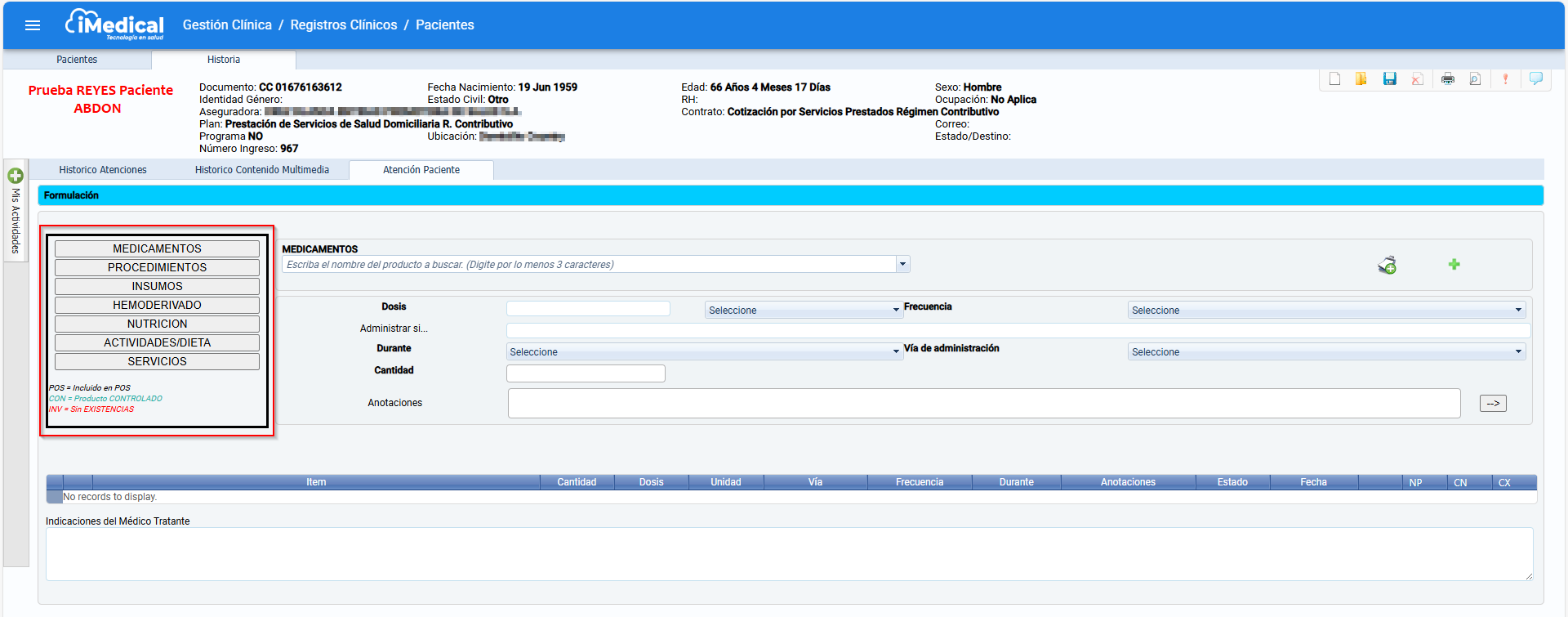Open the Durante dropdown
Viewport: 1568px width, 617px height.
point(703,352)
